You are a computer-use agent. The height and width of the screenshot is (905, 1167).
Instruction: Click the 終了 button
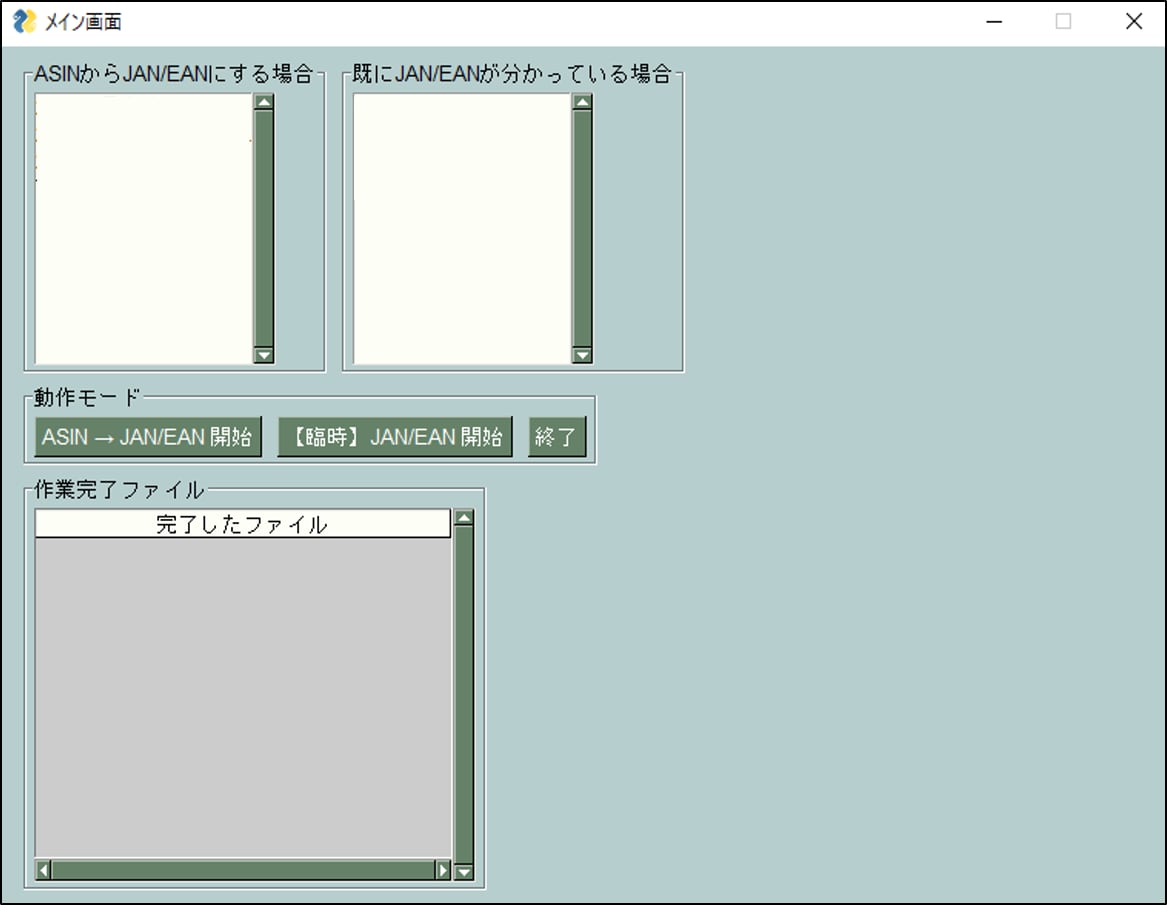557,437
